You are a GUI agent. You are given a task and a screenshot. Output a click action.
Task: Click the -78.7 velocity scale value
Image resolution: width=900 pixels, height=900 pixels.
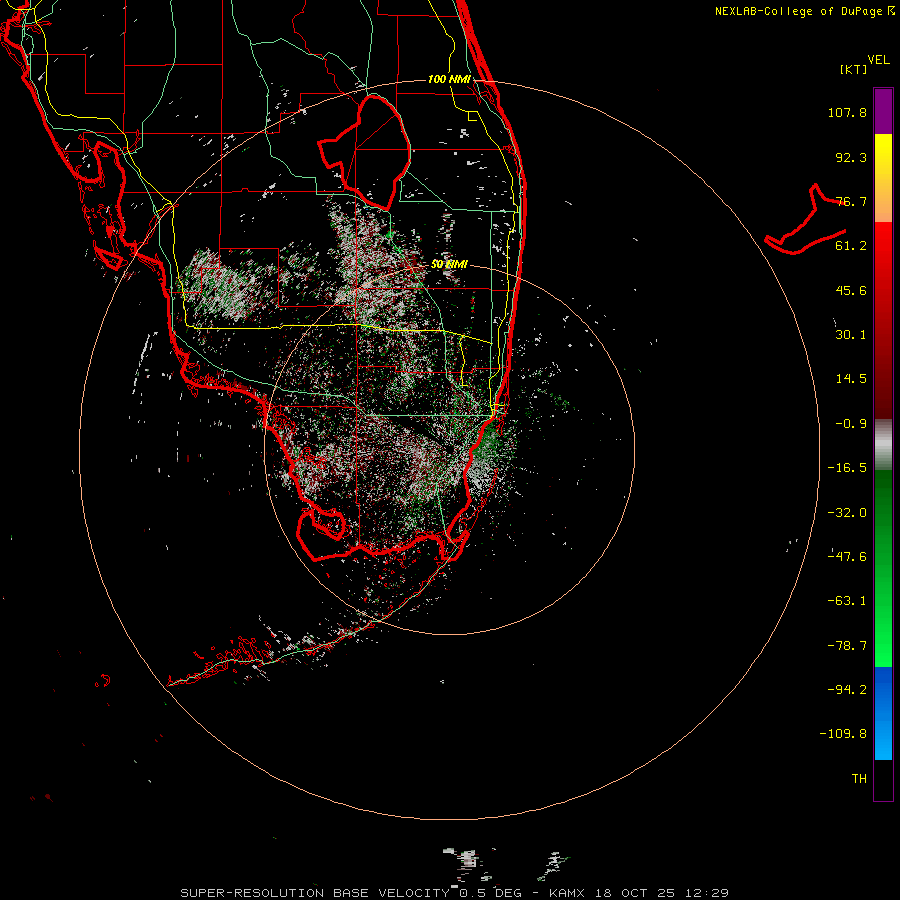click(847, 646)
